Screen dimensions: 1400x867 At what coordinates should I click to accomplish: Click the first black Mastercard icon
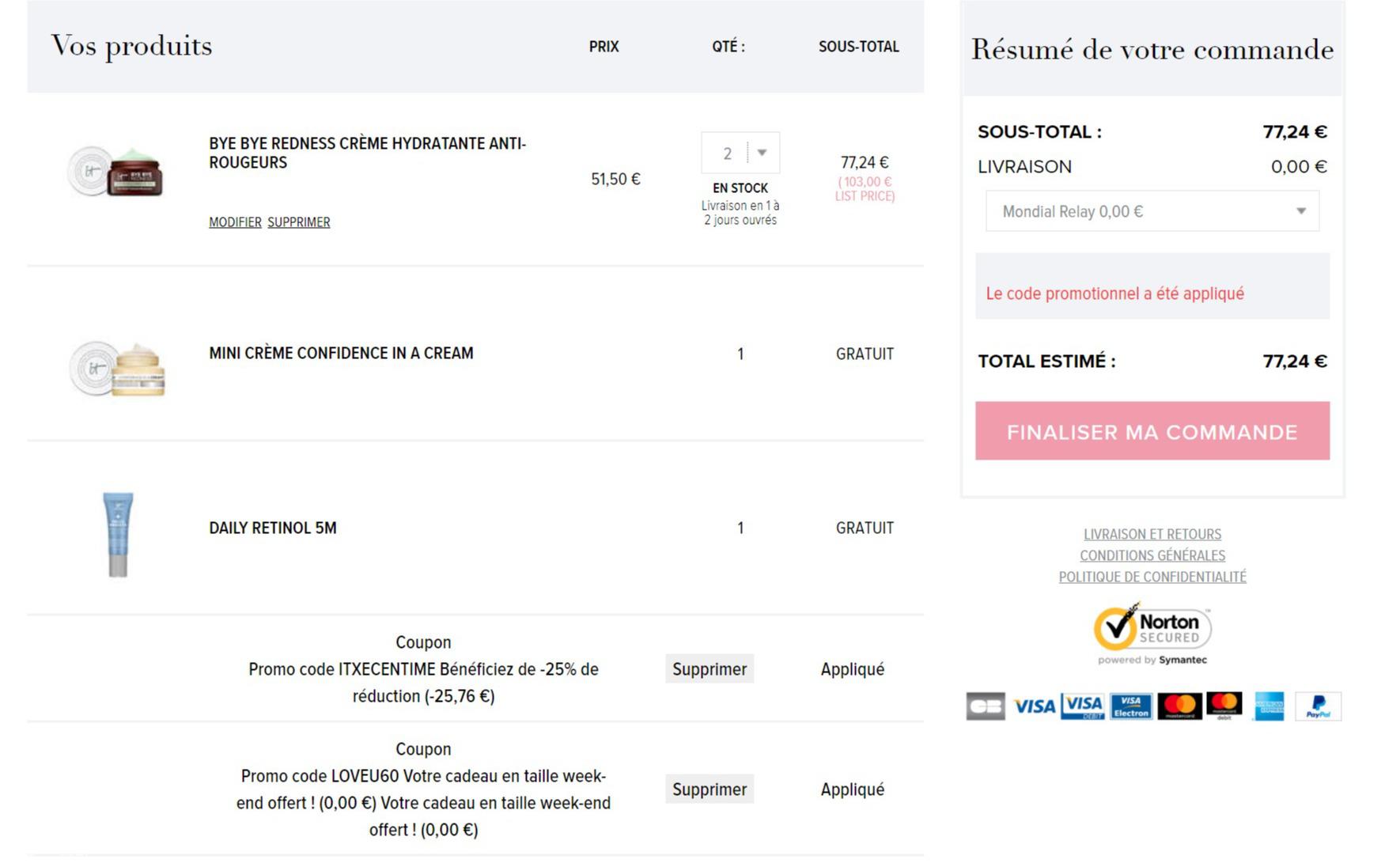[1179, 706]
